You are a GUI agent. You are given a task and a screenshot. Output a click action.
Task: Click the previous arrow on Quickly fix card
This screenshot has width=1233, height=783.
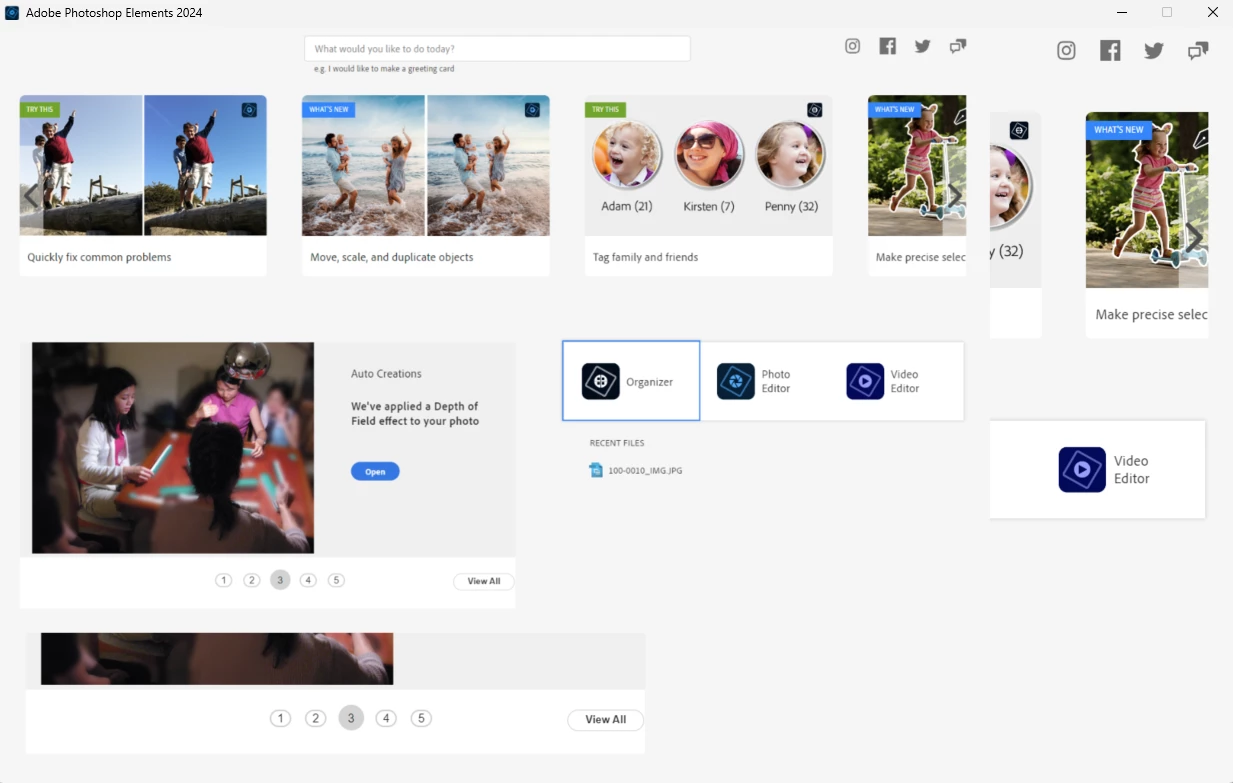coord(31,195)
